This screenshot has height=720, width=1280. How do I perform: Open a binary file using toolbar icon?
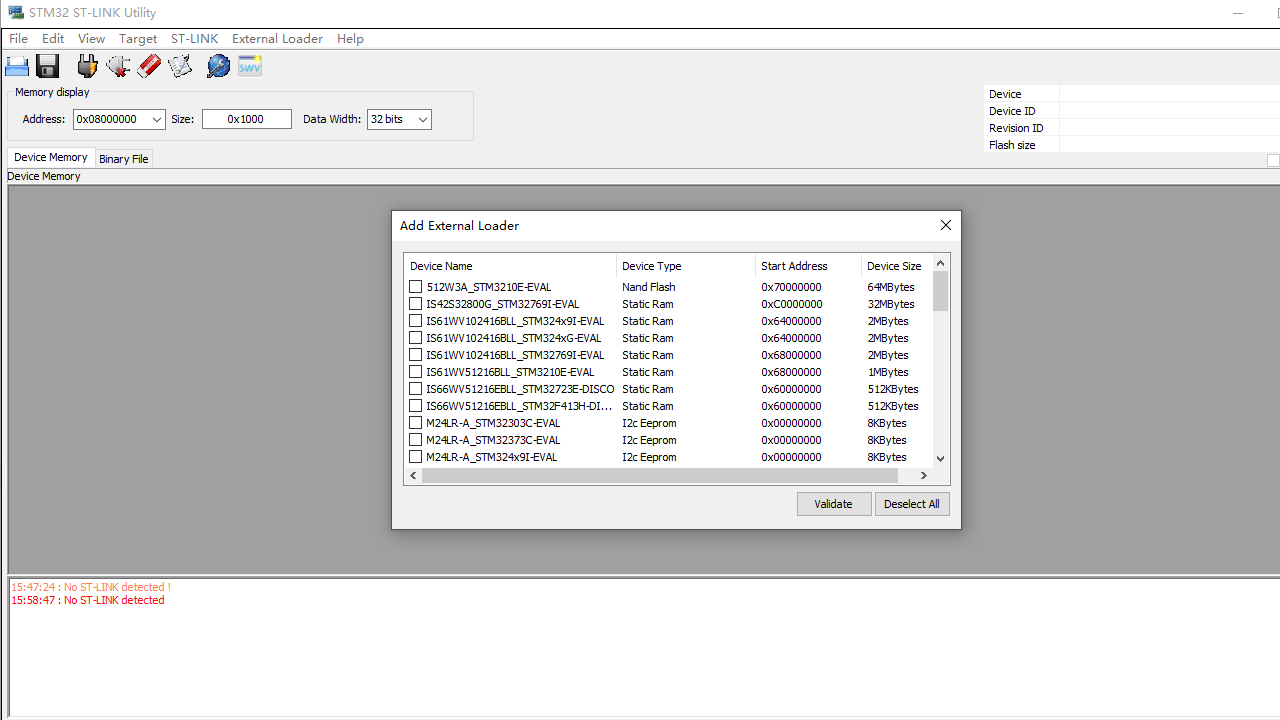tap(17, 66)
